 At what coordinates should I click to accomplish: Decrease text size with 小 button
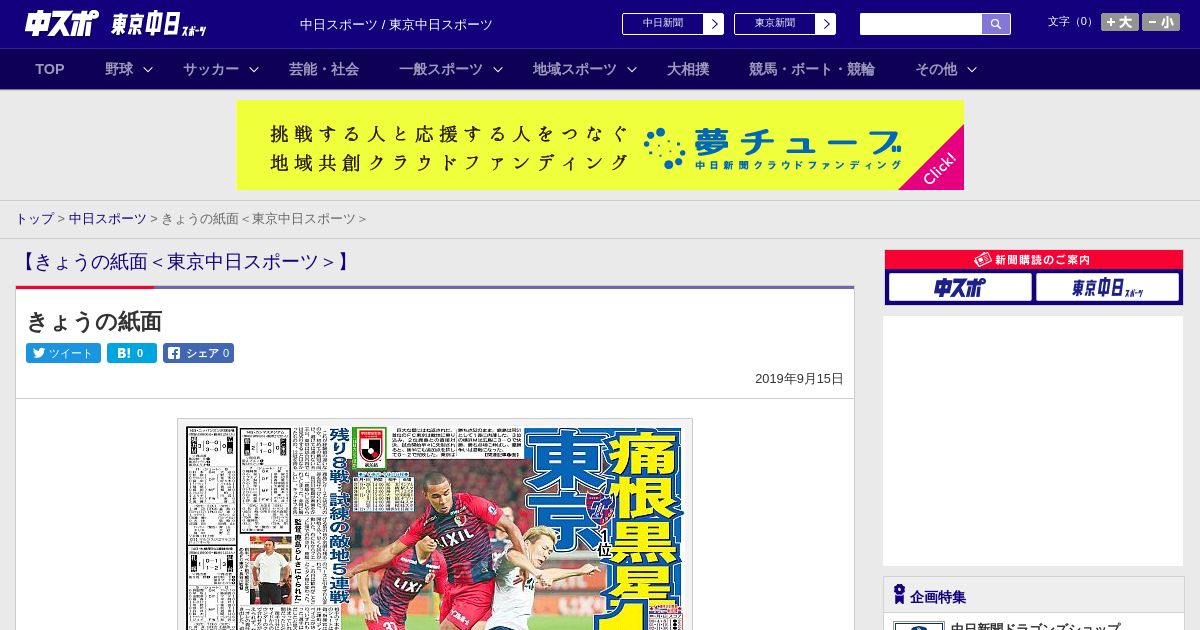tap(1161, 22)
